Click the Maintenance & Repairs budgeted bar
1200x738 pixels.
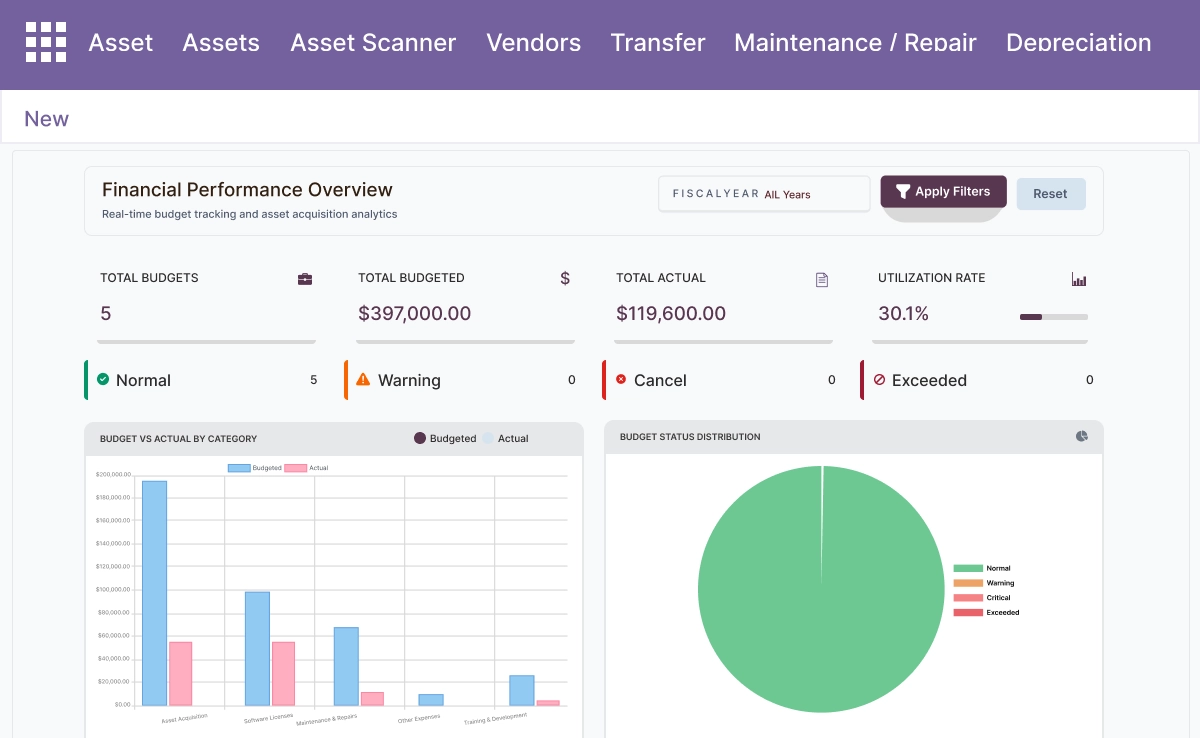346,666
